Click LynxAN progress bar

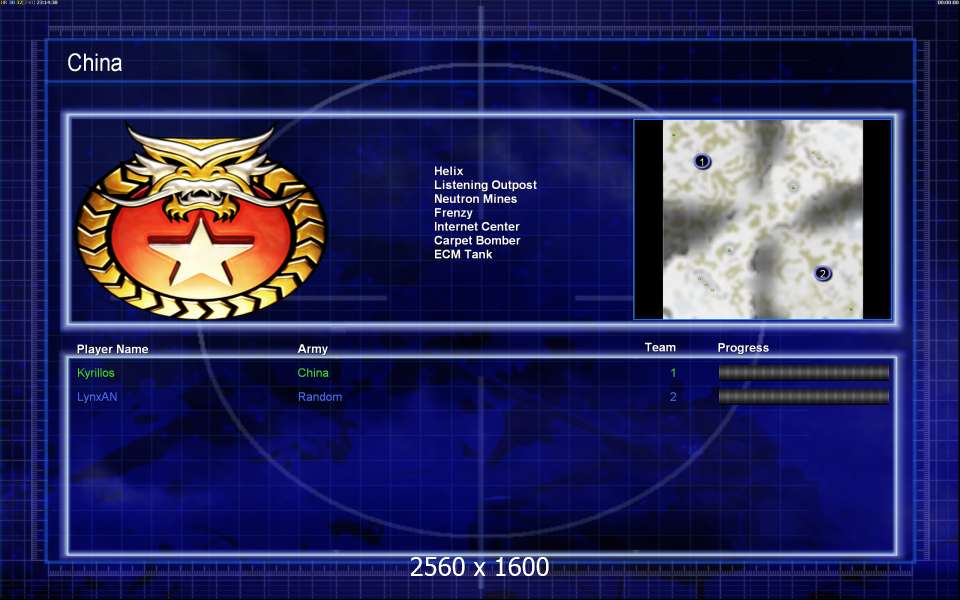click(x=803, y=397)
